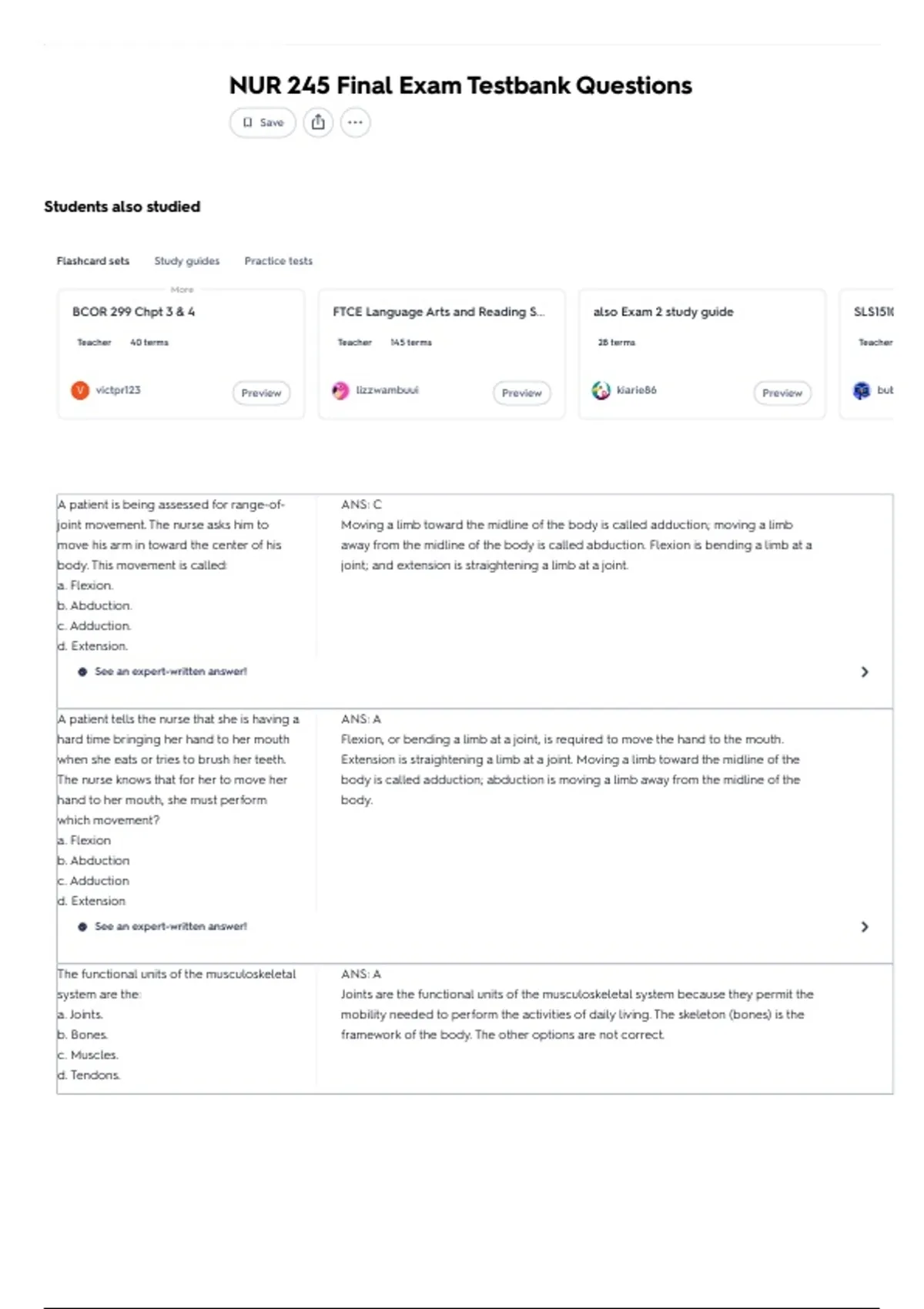Open the three-dot more options menu
The image size is (924, 1309).
(x=355, y=122)
